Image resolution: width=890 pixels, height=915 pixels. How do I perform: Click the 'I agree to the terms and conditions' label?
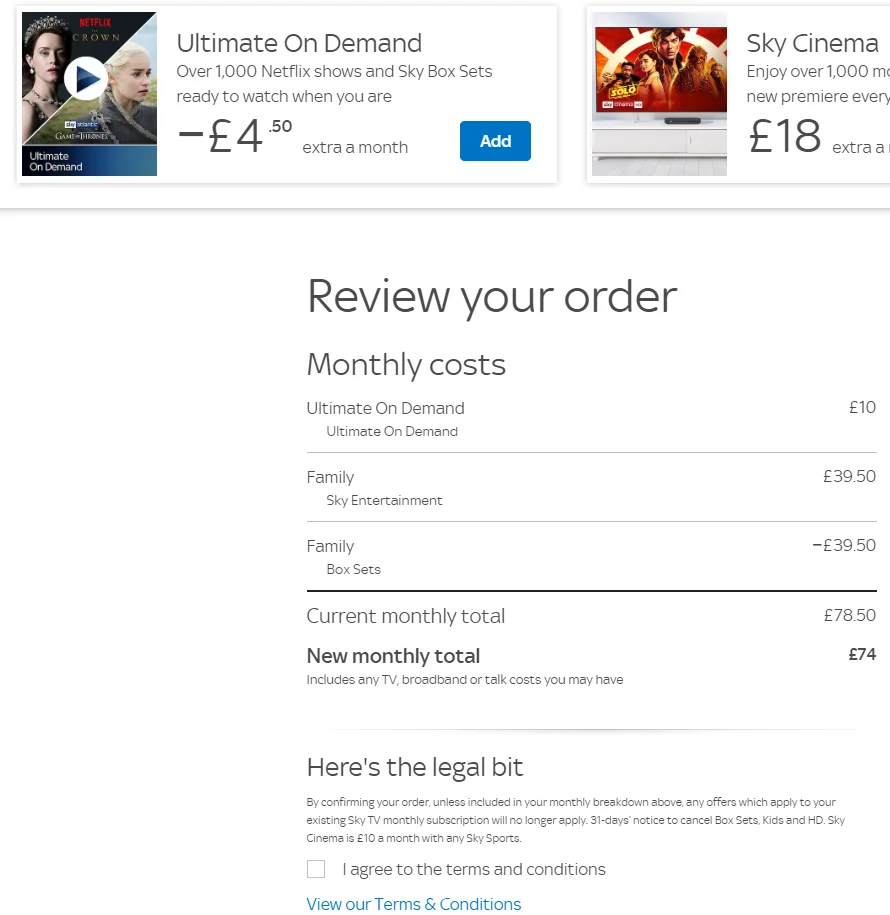pos(474,869)
